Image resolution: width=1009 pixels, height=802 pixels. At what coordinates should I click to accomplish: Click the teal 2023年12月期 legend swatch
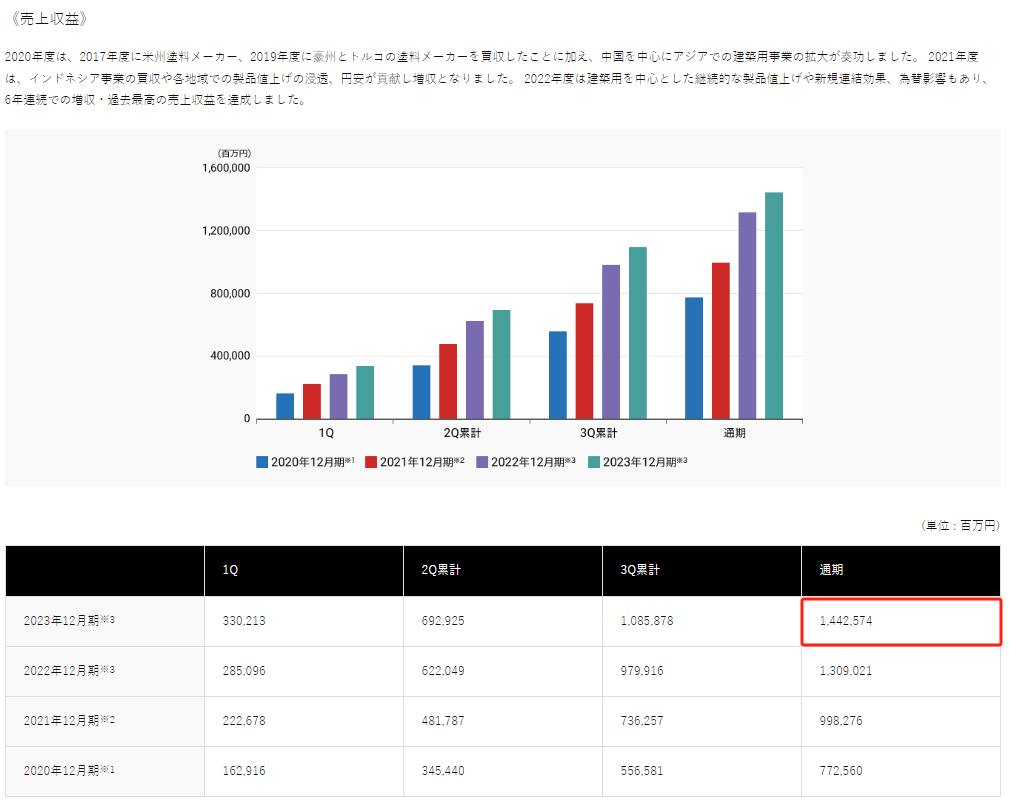[x=593, y=462]
